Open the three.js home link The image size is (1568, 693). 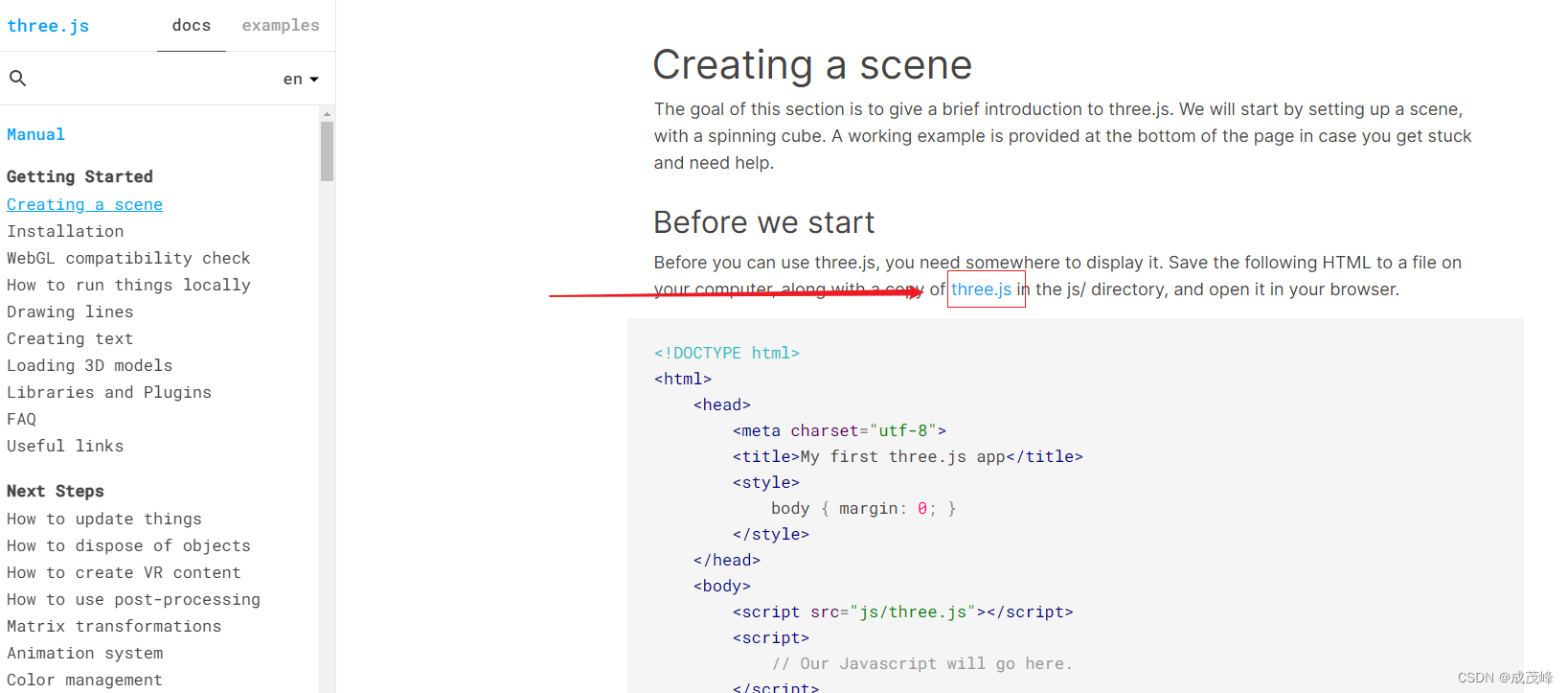[48, 26]
